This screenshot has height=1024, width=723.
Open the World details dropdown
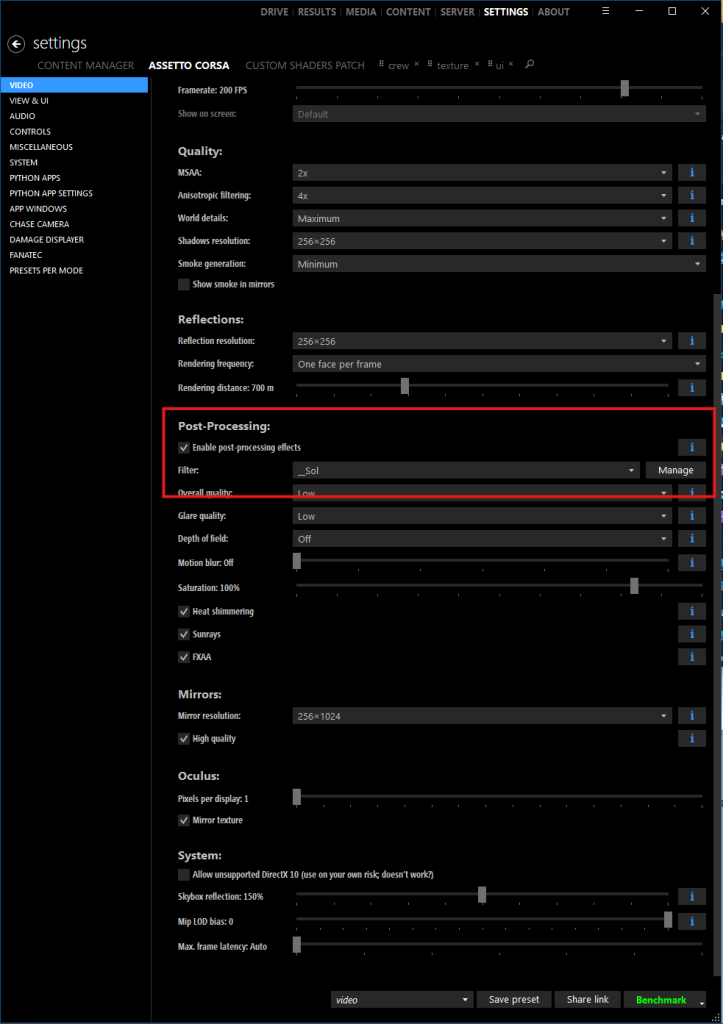click(x=483, y=219)
